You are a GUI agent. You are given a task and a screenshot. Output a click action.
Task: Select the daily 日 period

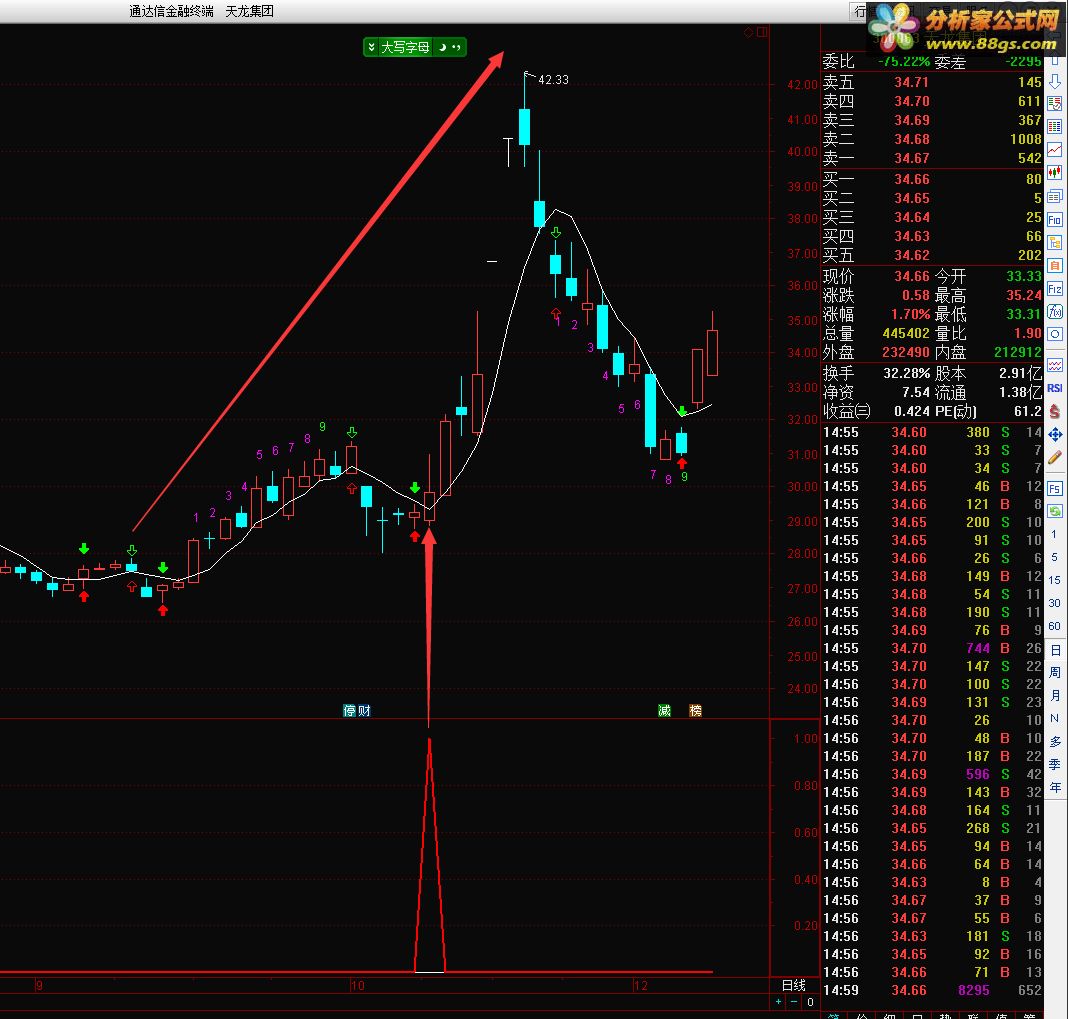click(1054, 650)
